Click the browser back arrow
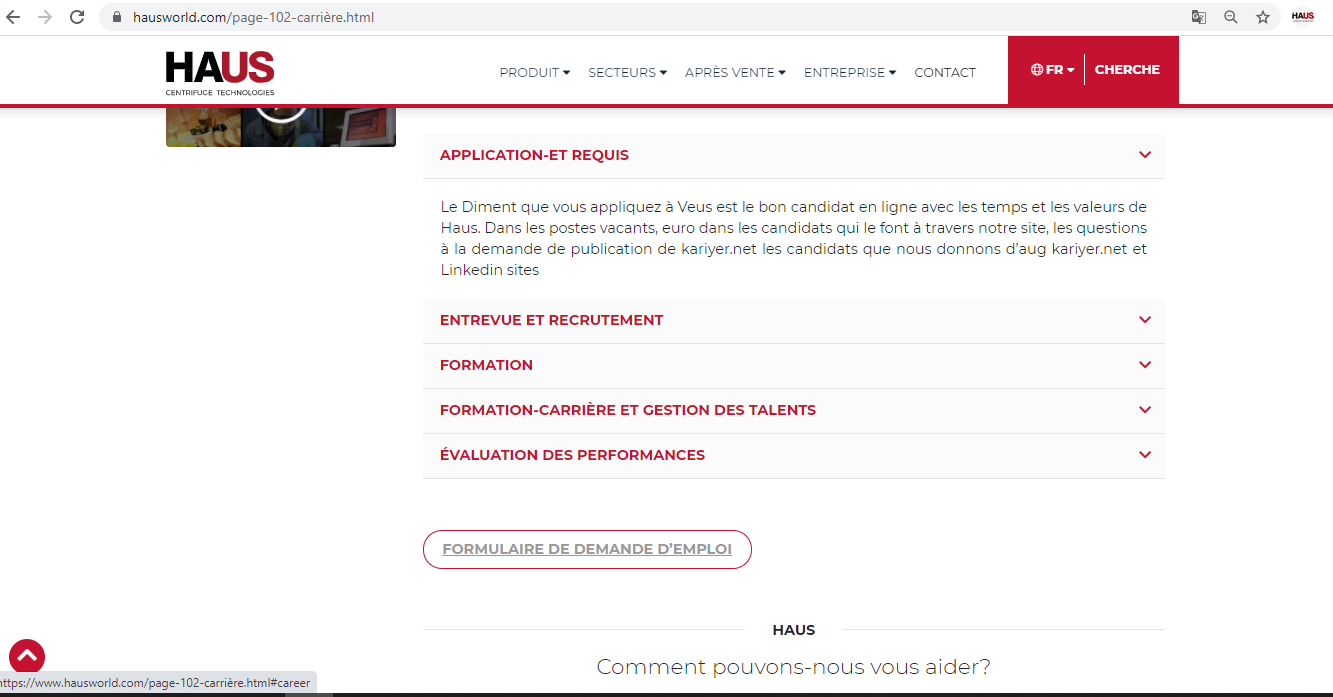 (13, 17)
